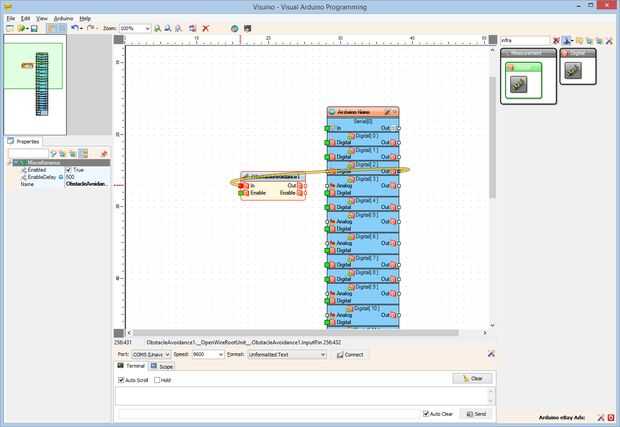Select the EnableDelay property value 500
This screenshot has height=427, width=620.
(87, 177)
